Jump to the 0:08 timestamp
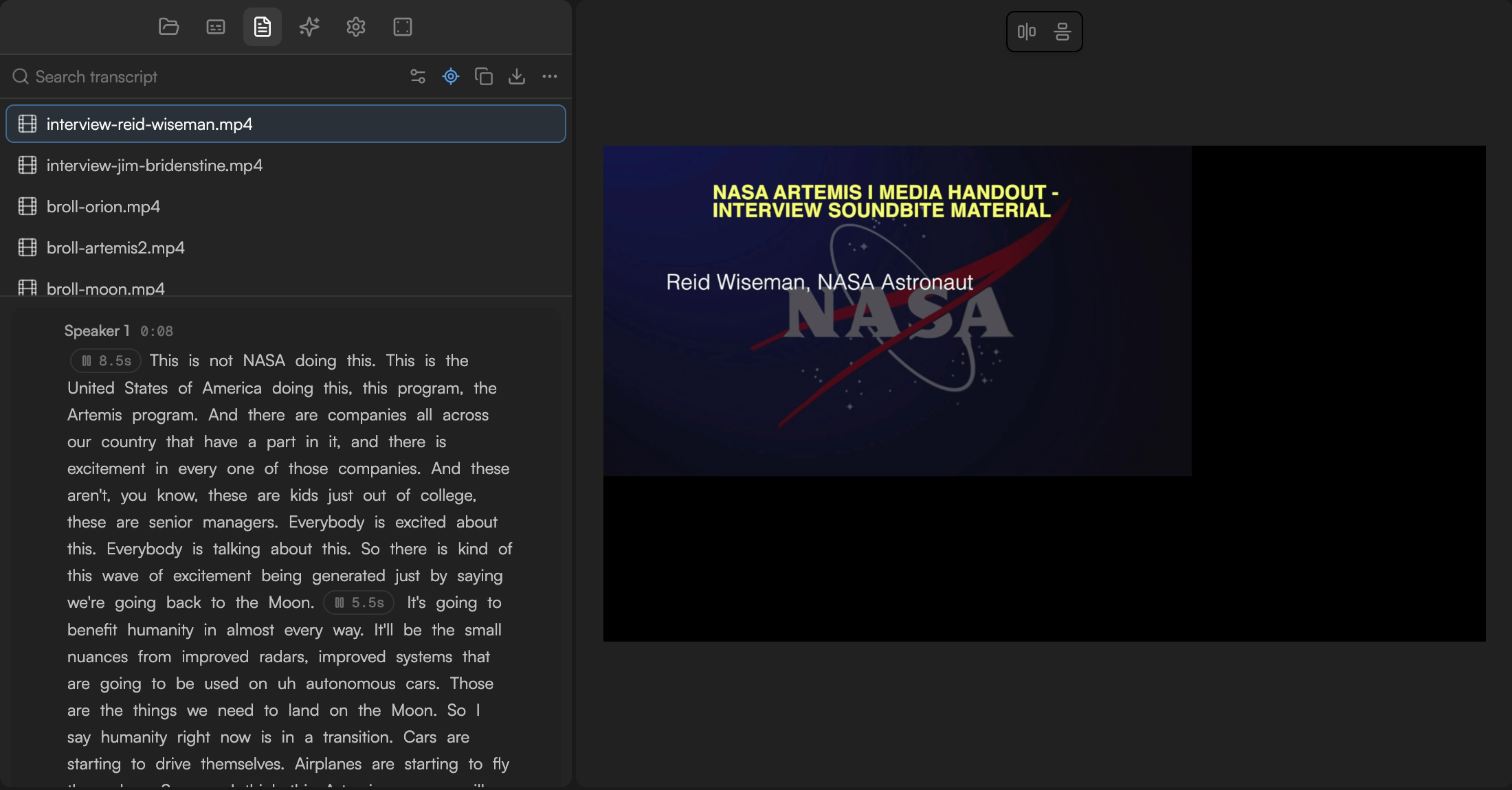Viewport: 1512px width, 790px height. pos(157,331)
